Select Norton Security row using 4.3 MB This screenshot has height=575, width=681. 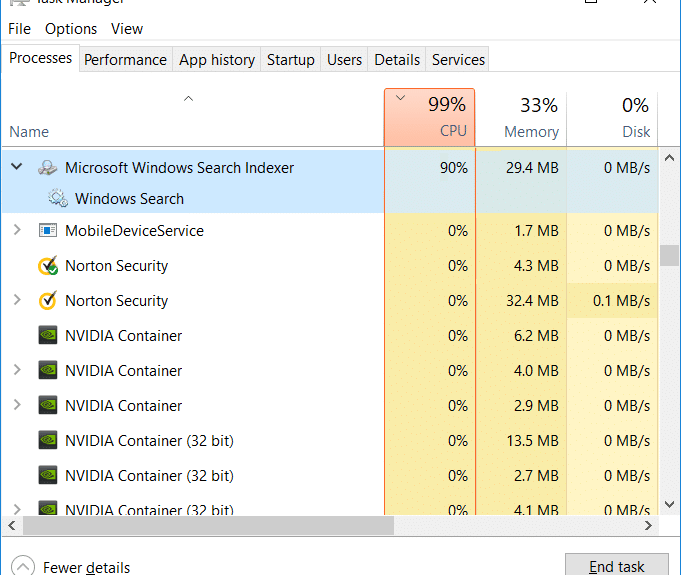tap(330, 266)
